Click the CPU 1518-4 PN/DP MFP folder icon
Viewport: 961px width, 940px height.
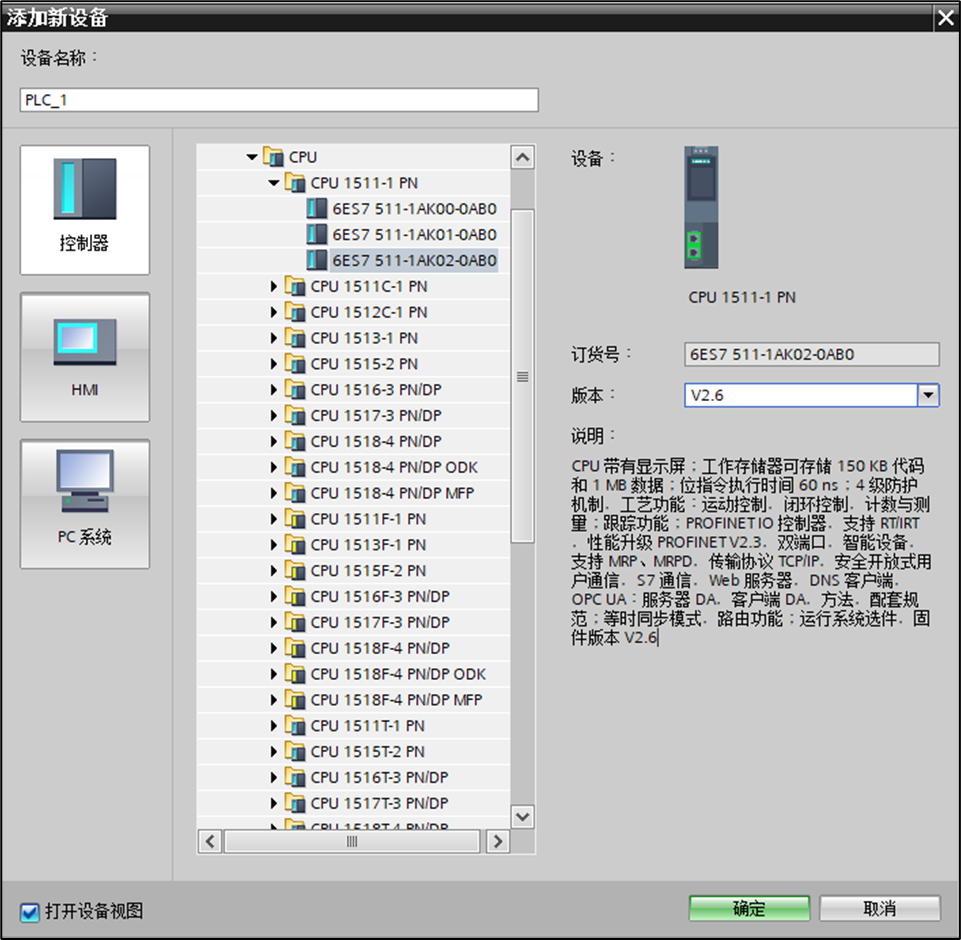pos(295,493)
